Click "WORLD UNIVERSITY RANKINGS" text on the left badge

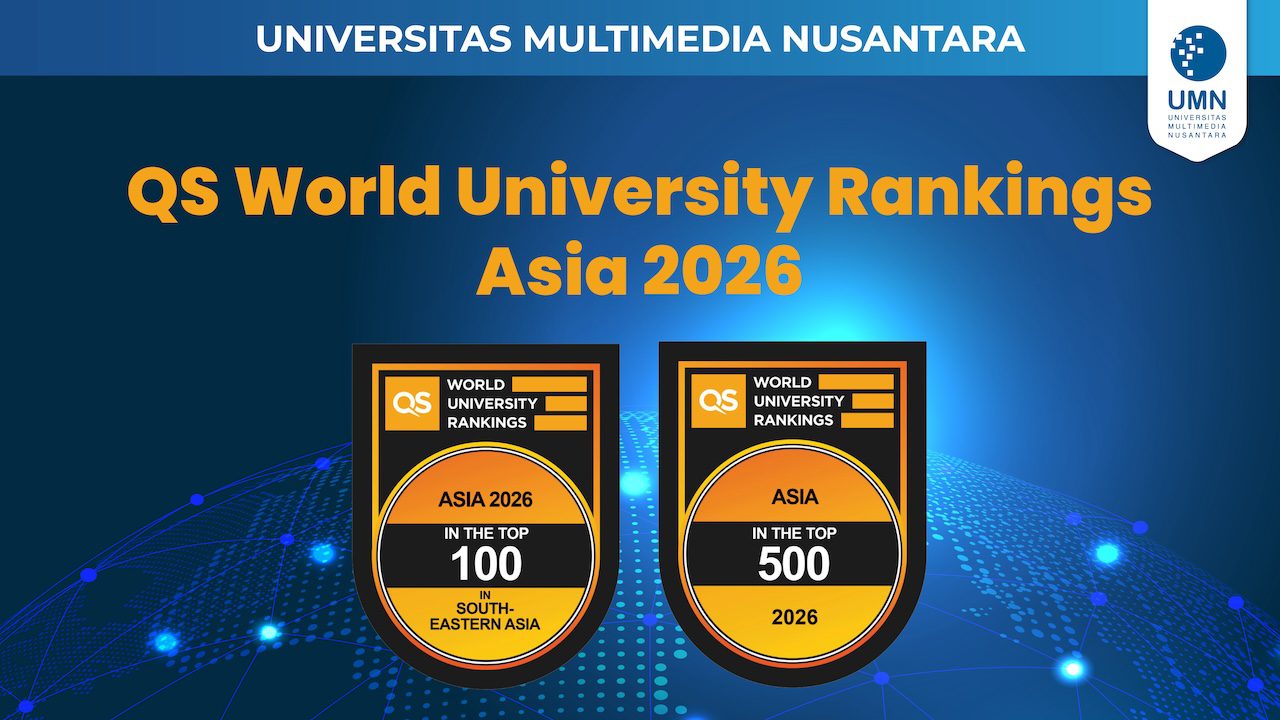tap(490, 402)
